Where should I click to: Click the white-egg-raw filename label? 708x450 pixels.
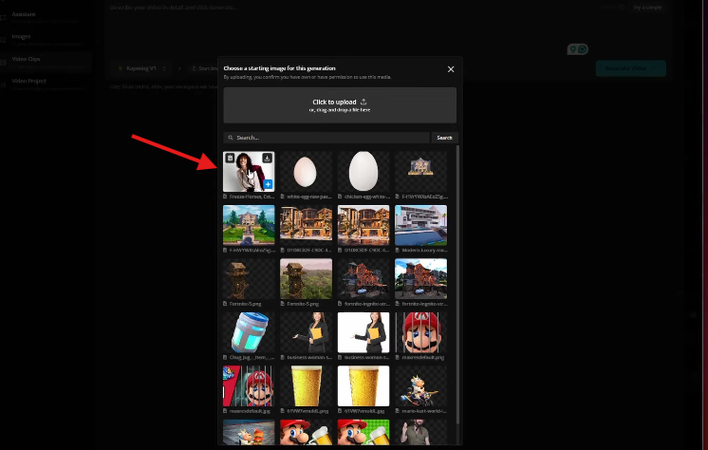(309, 197)
